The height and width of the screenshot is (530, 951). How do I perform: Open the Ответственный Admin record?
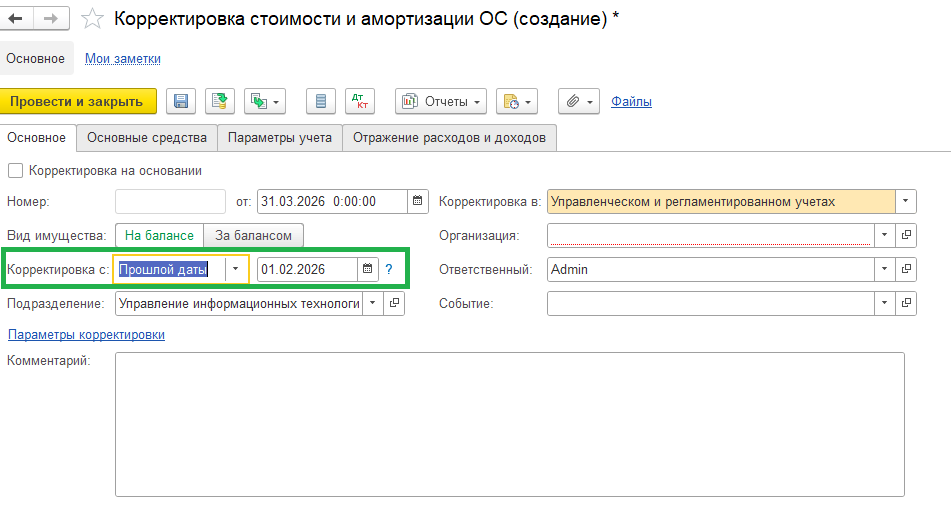point(906,269)
